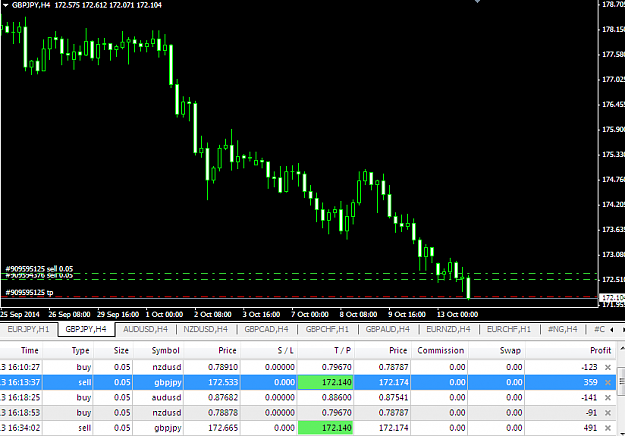Open the GBPAUD,H4 chart tab

pos(387,329)
